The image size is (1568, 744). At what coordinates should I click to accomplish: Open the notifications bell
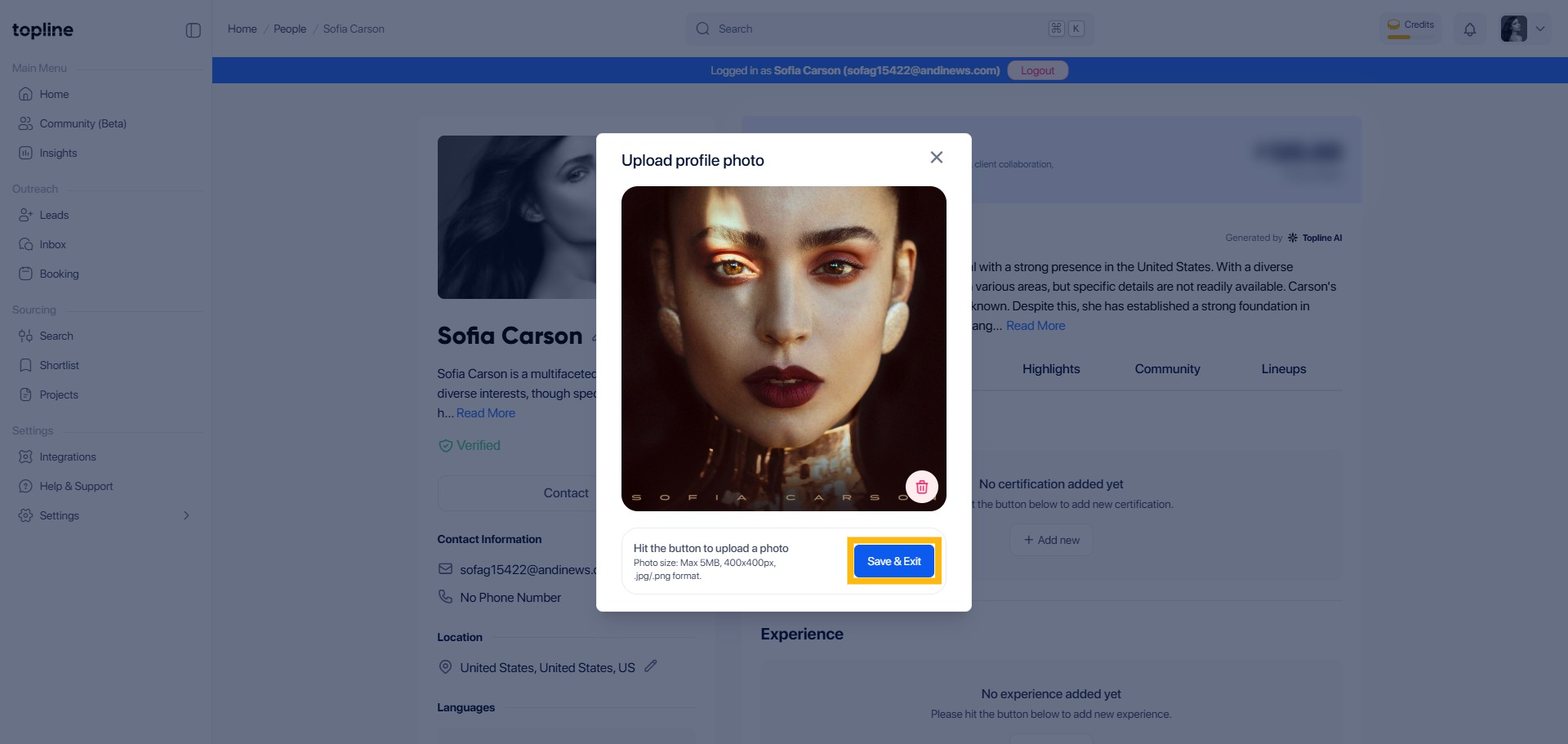click(x=1469, y=29)
